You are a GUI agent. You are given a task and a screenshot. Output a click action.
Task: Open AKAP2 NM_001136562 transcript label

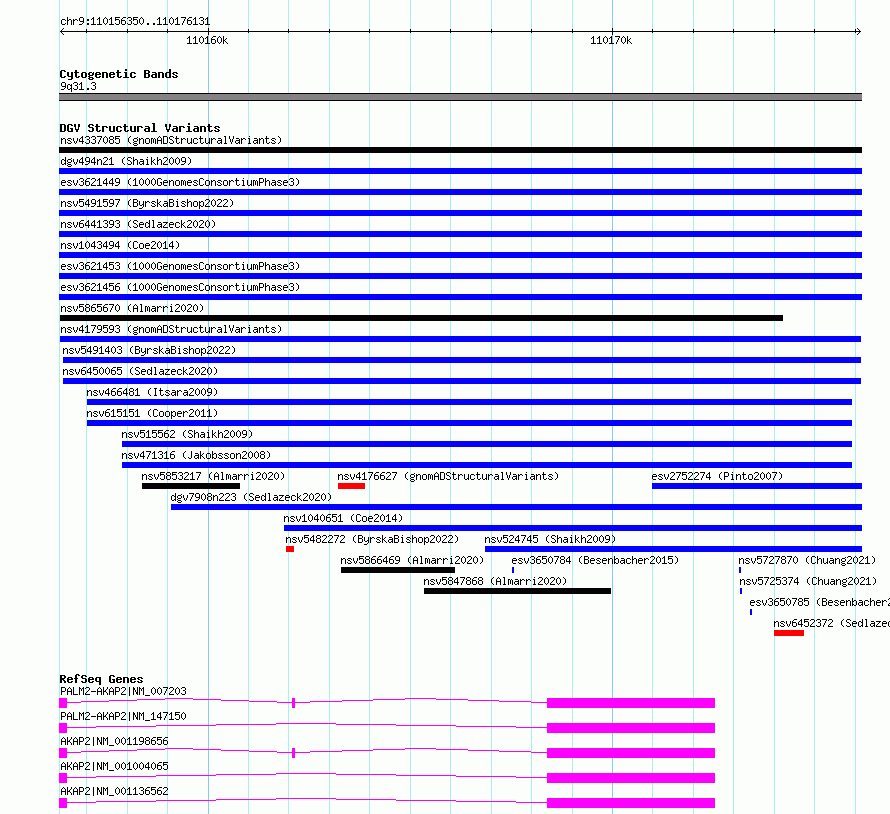(x=114, y=791)
